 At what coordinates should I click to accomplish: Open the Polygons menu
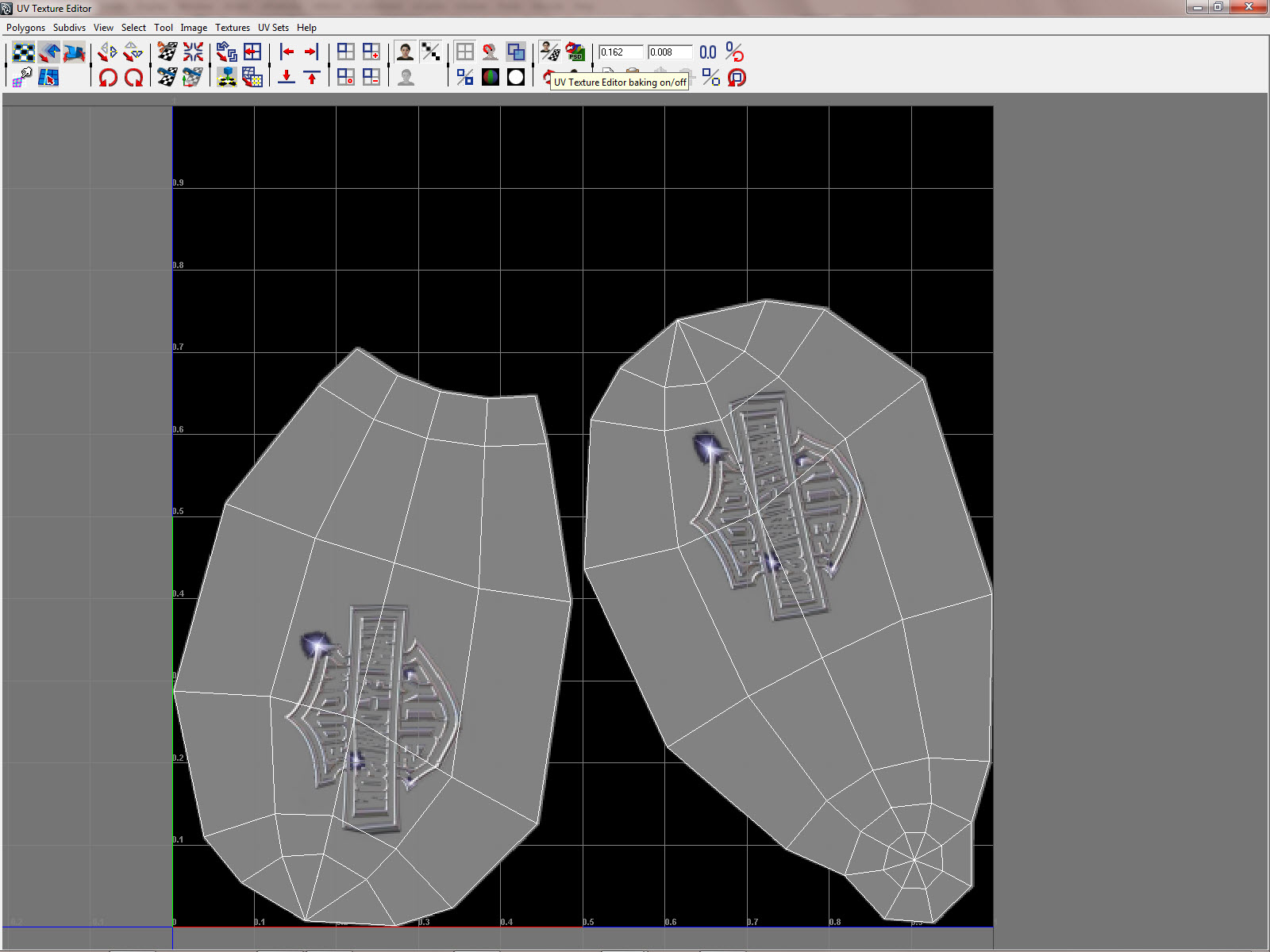tap(25, 28)
